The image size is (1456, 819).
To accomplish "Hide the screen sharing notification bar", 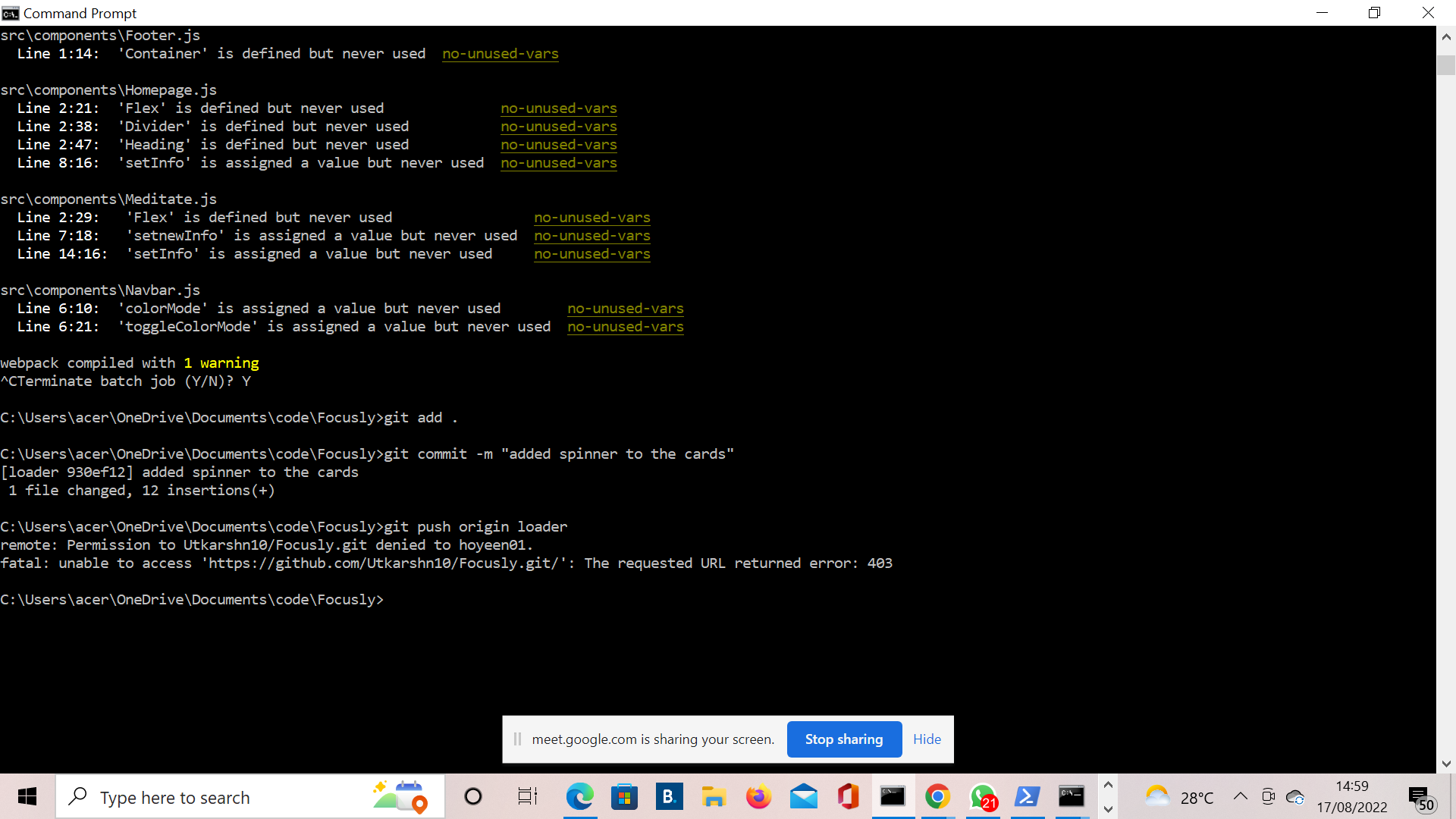I will (x=927, y=739).
